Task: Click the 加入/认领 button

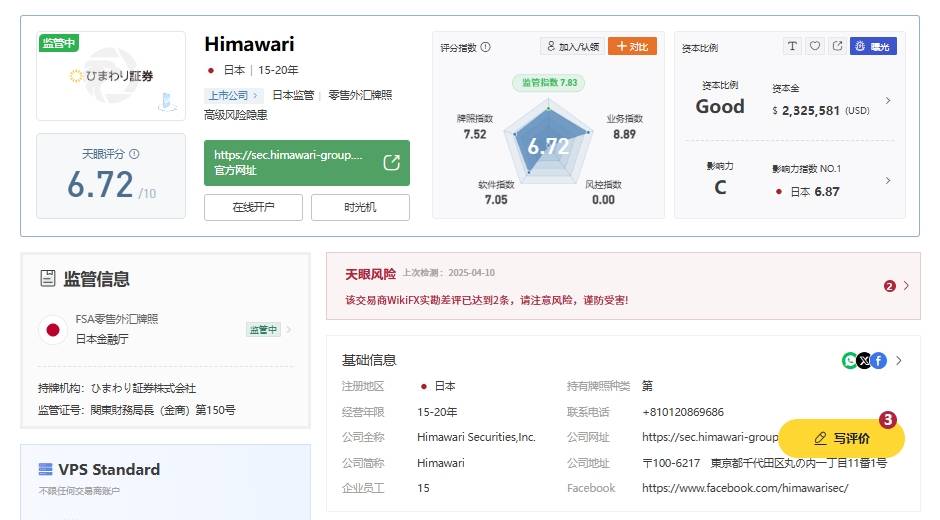Action: click(x=573, y=46)
